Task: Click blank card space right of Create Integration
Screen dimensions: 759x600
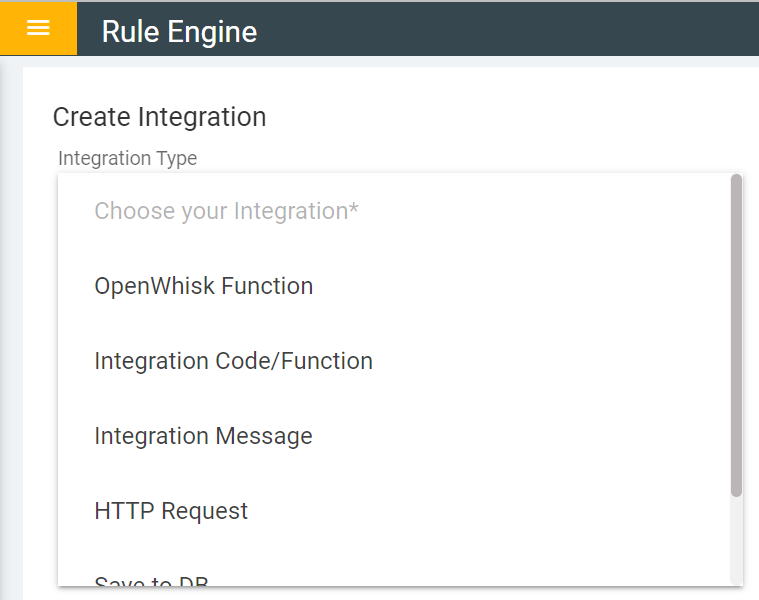Action: tap(500, 117)
